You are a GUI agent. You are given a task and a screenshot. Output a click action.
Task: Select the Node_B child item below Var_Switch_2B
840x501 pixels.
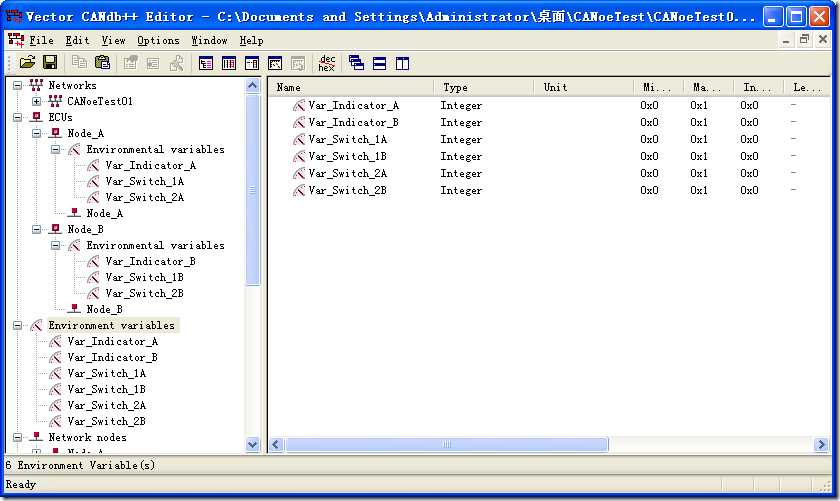click(x=104, y=309)
